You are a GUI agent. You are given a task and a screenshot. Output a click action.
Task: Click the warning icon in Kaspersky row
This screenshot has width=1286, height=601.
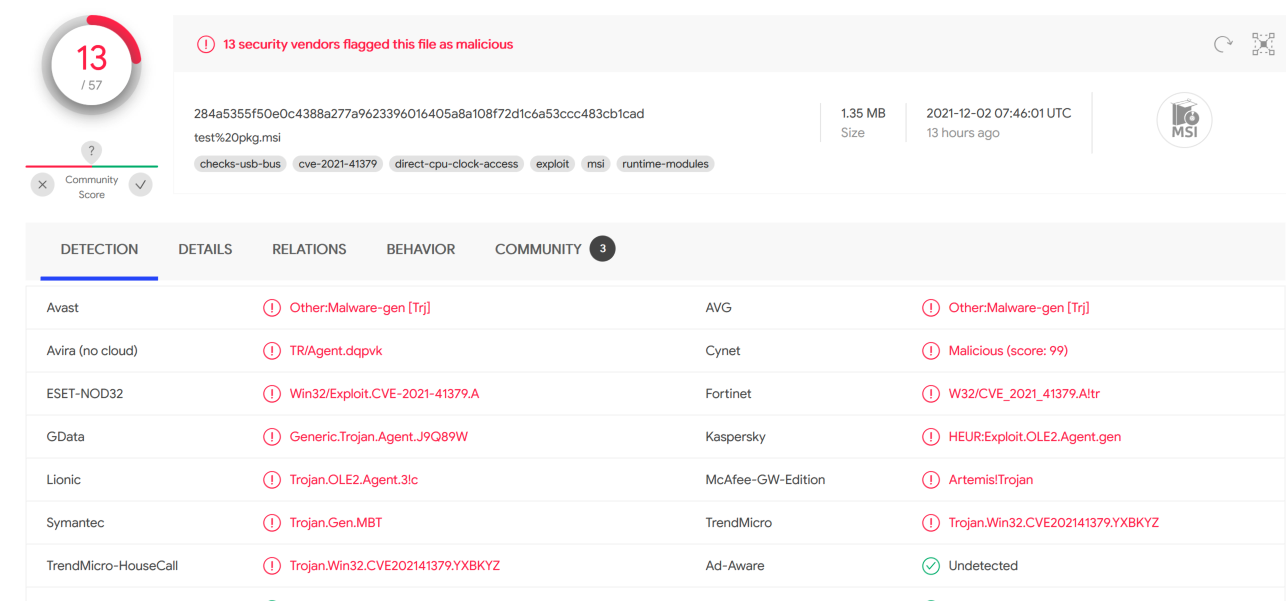[x=931, y=437]
